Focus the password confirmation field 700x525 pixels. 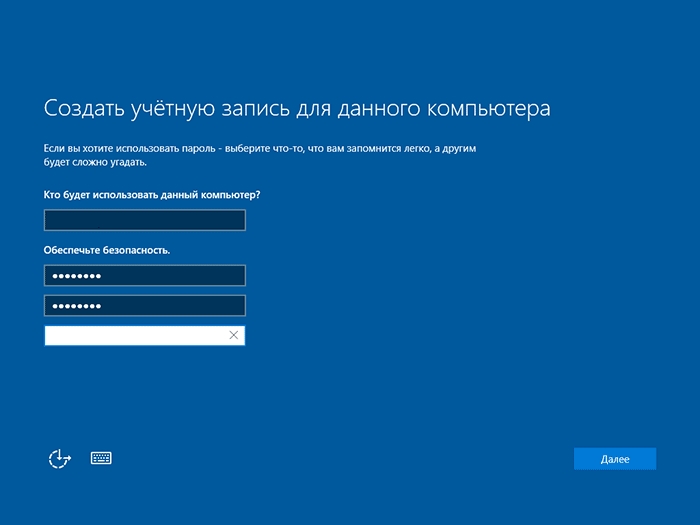(144, 305)
